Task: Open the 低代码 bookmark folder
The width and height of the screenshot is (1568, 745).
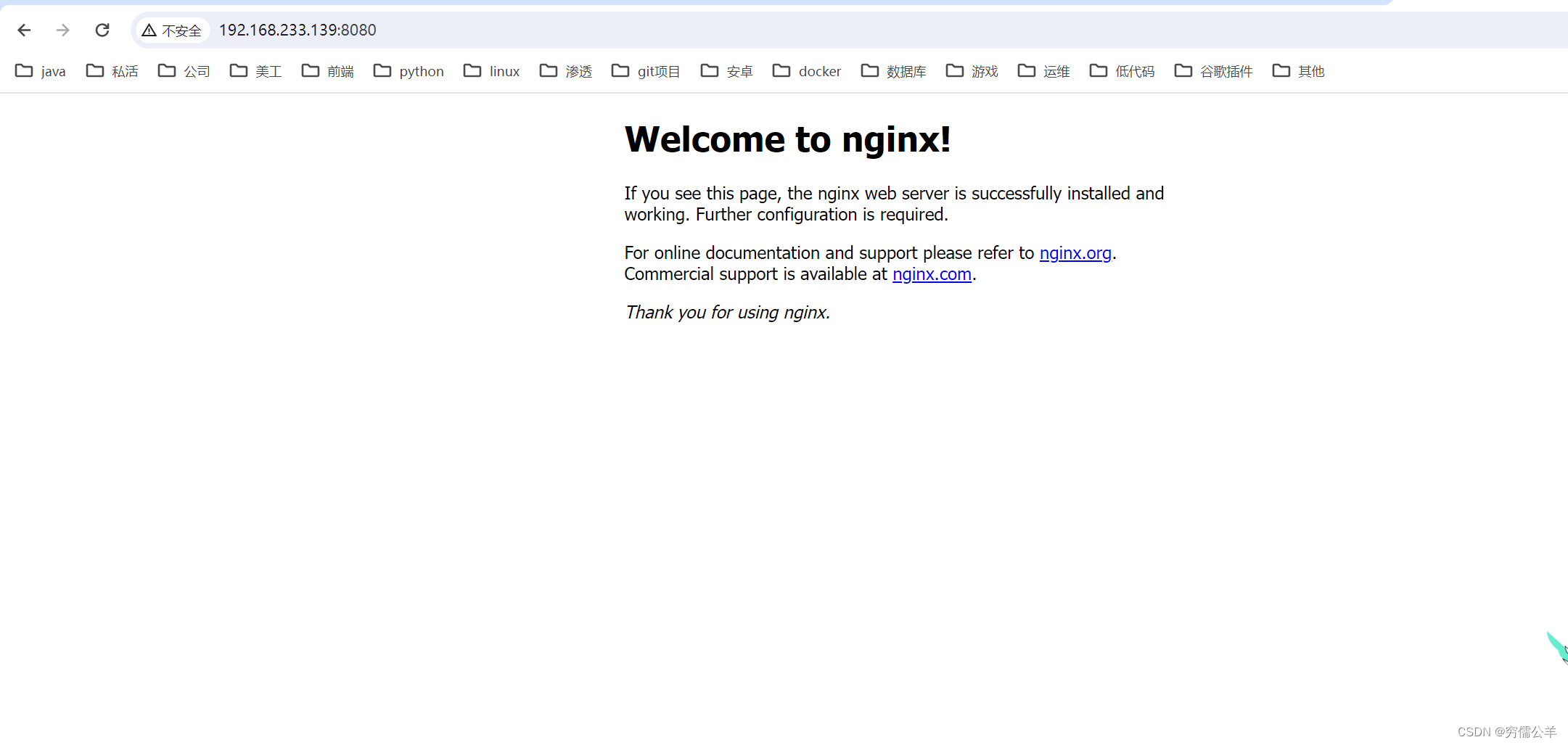Action: [1122, 71]
